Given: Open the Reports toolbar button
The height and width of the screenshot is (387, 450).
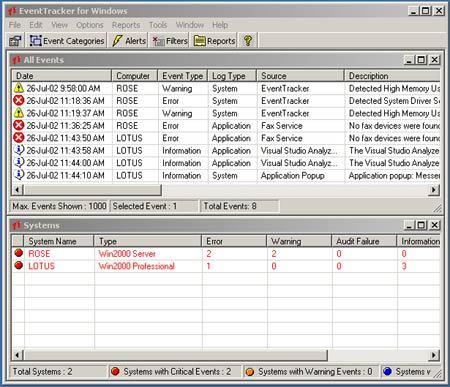Looking at the screenshot, I should (214, 41).
